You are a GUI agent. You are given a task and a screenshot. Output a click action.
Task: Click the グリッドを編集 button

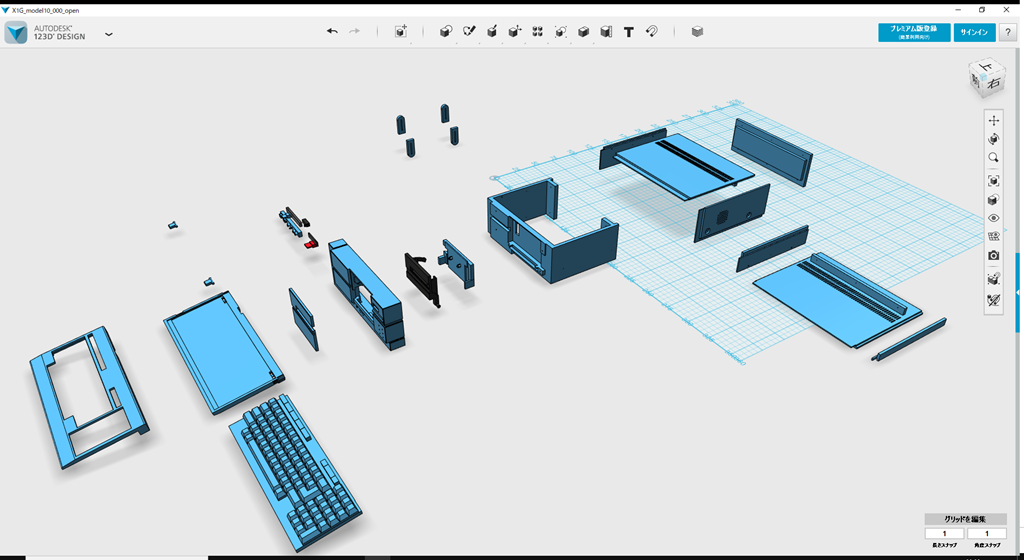tap(965, 519)
